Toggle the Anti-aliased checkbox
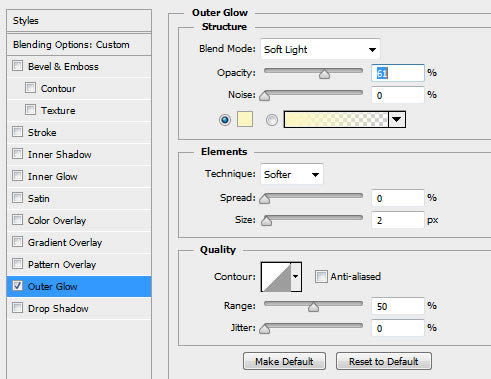This screenshot has height=379, width=491. pos(321,276)
